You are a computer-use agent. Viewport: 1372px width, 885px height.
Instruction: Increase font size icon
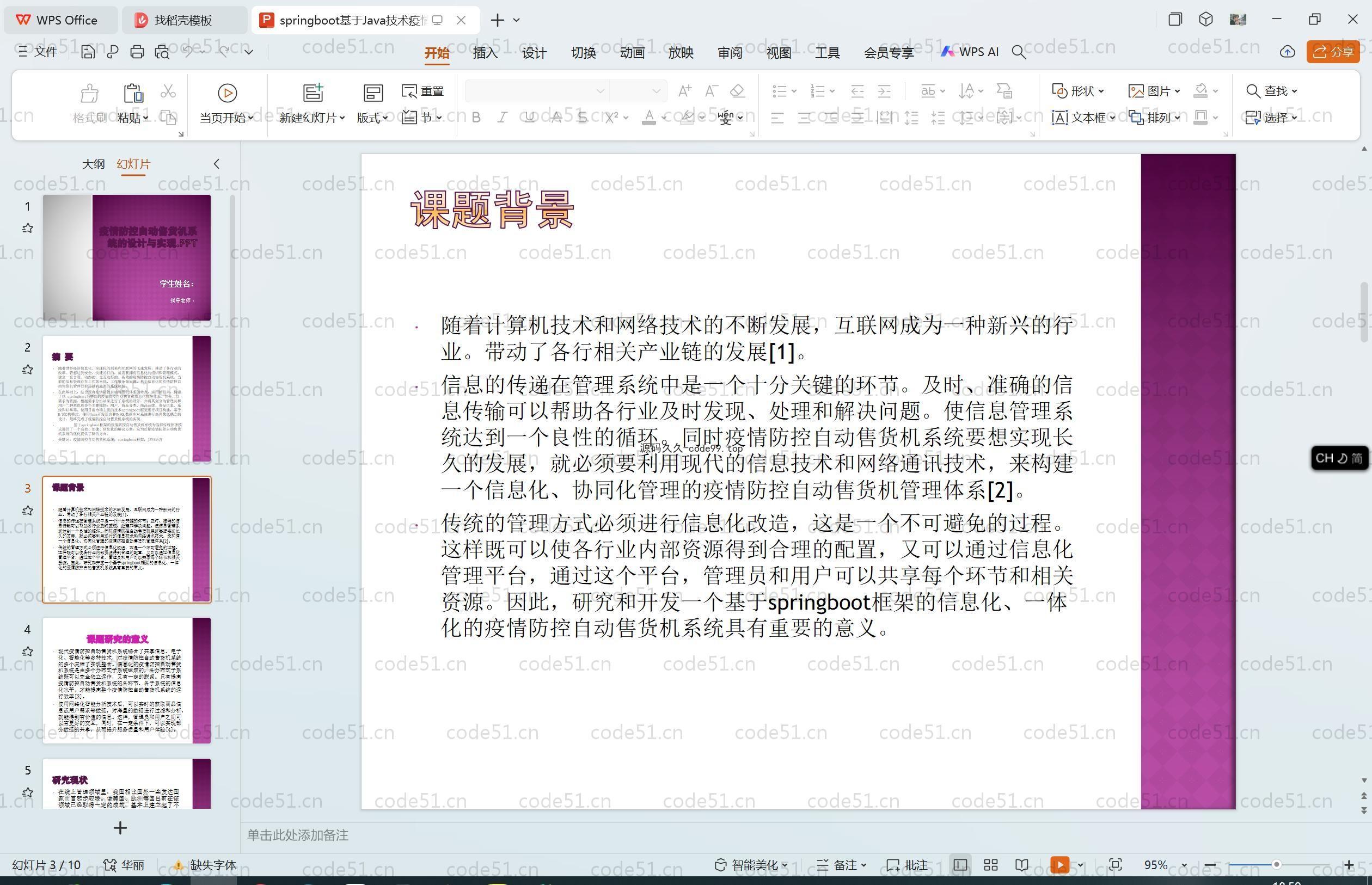coord(684,91)
